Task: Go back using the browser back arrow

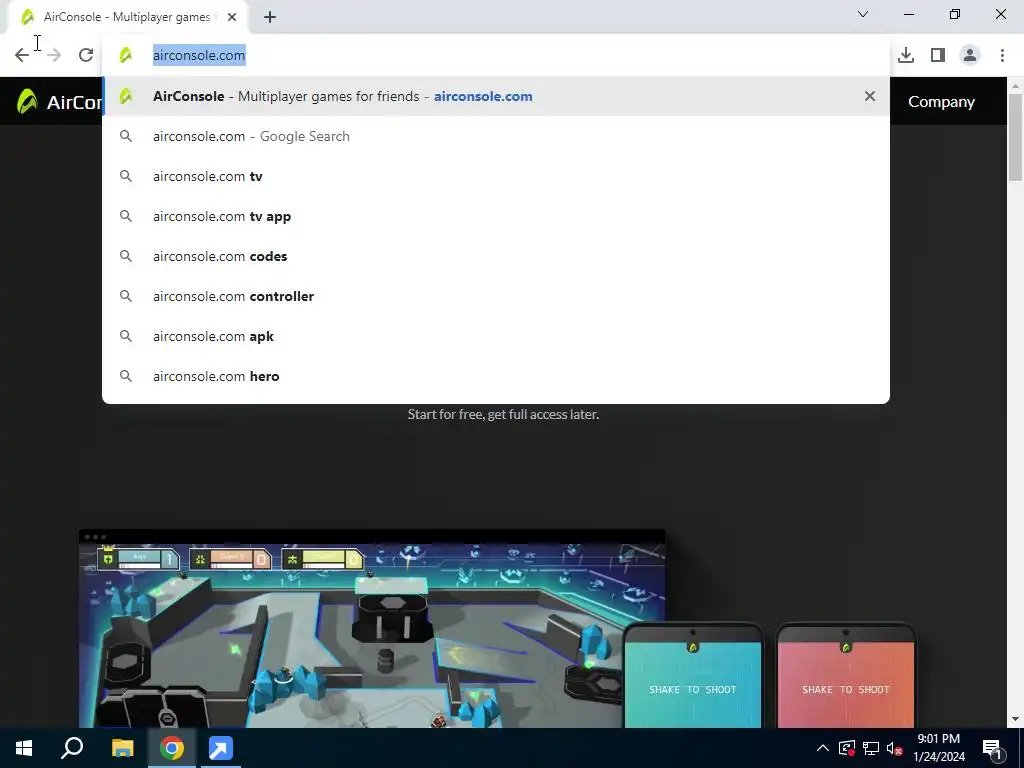Action: [x=22, y=56]
